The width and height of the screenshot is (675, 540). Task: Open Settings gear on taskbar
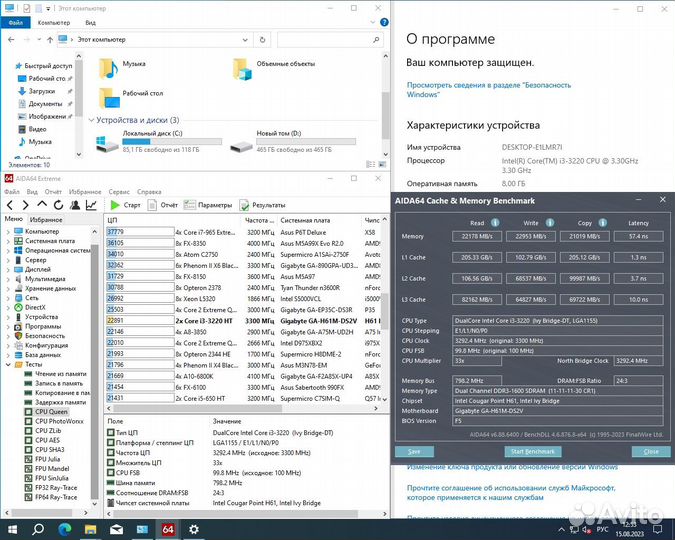coord(194,529)
